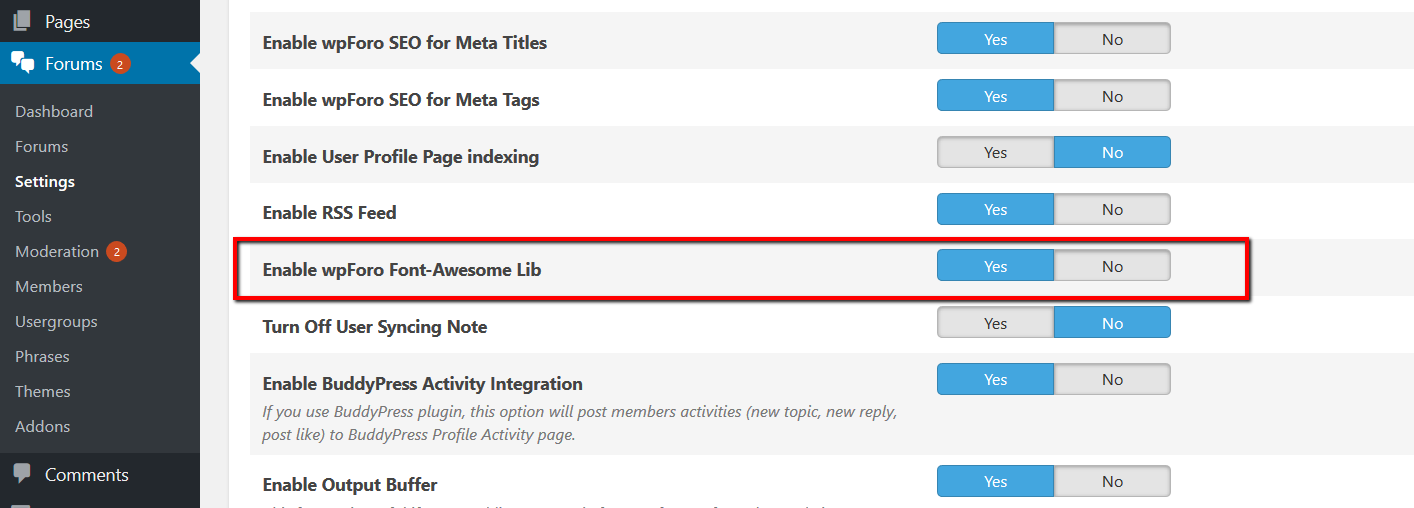Image resolution: width=1414 pixels, height=508 pixels.
Task: Set wpForo SEO for Meta Titles to No
Action: (1112, 40)
